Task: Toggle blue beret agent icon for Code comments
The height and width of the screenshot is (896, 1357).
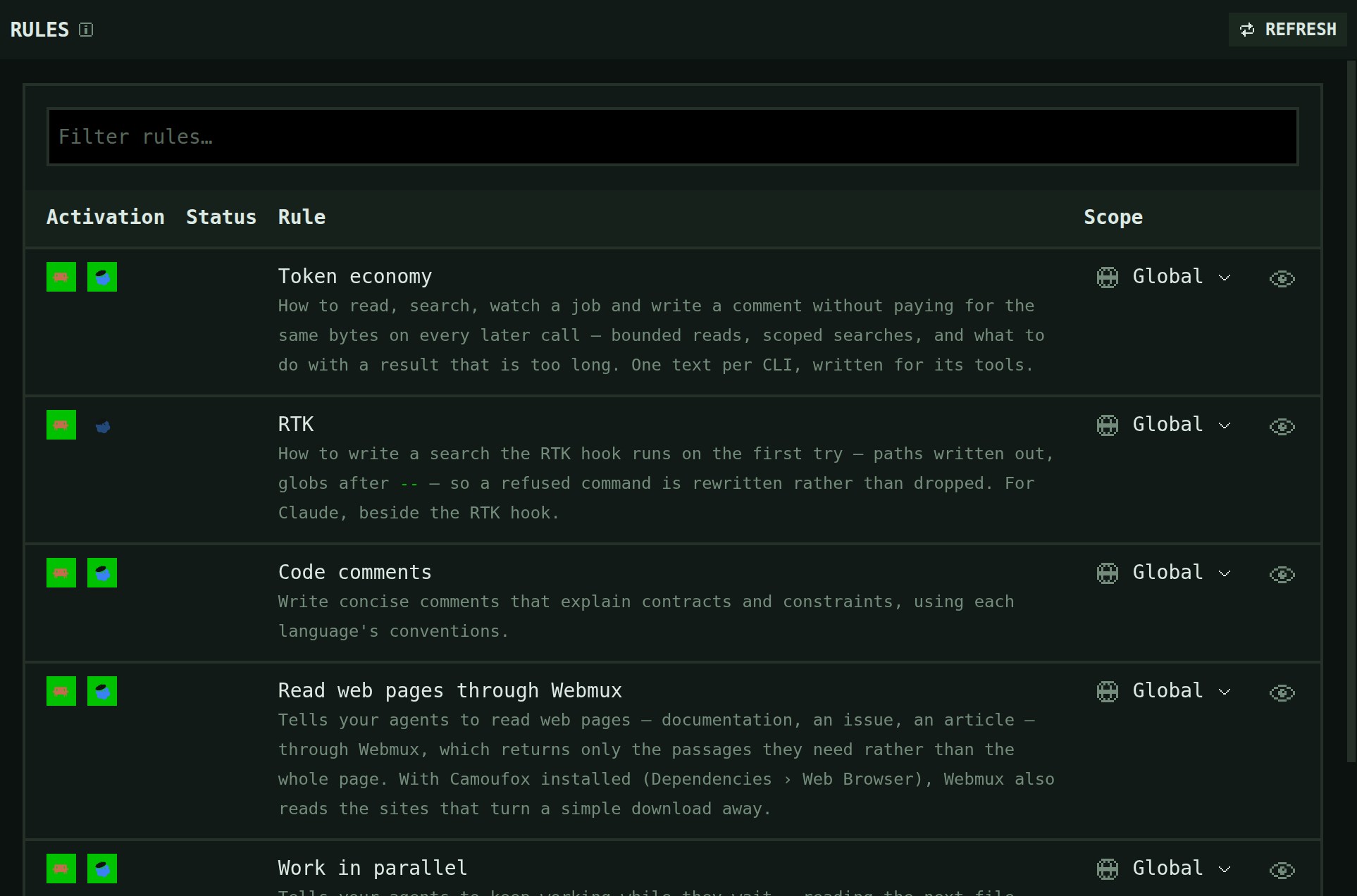Action: click(x=102, y=573)
